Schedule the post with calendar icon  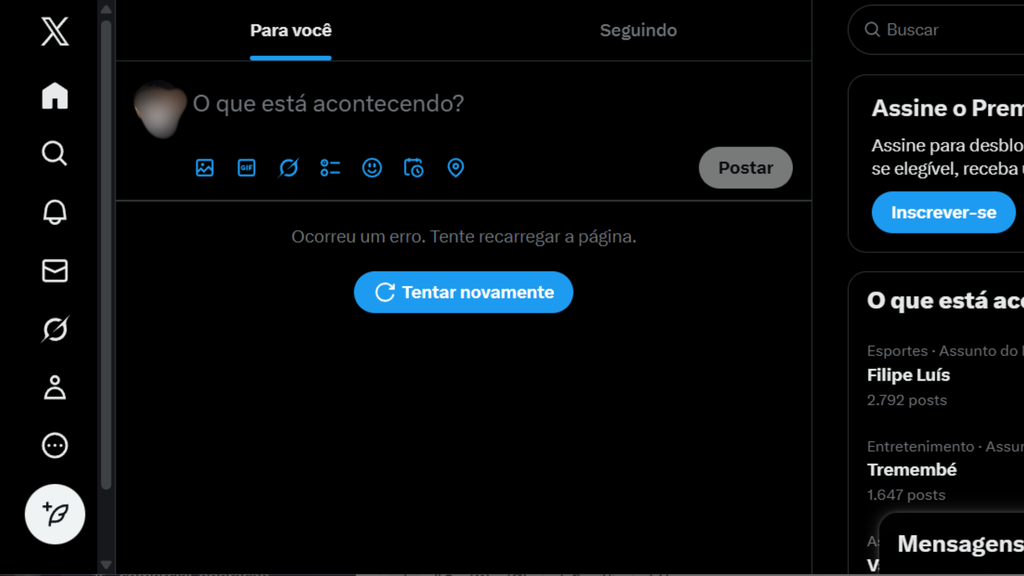[x=413, y=168]
